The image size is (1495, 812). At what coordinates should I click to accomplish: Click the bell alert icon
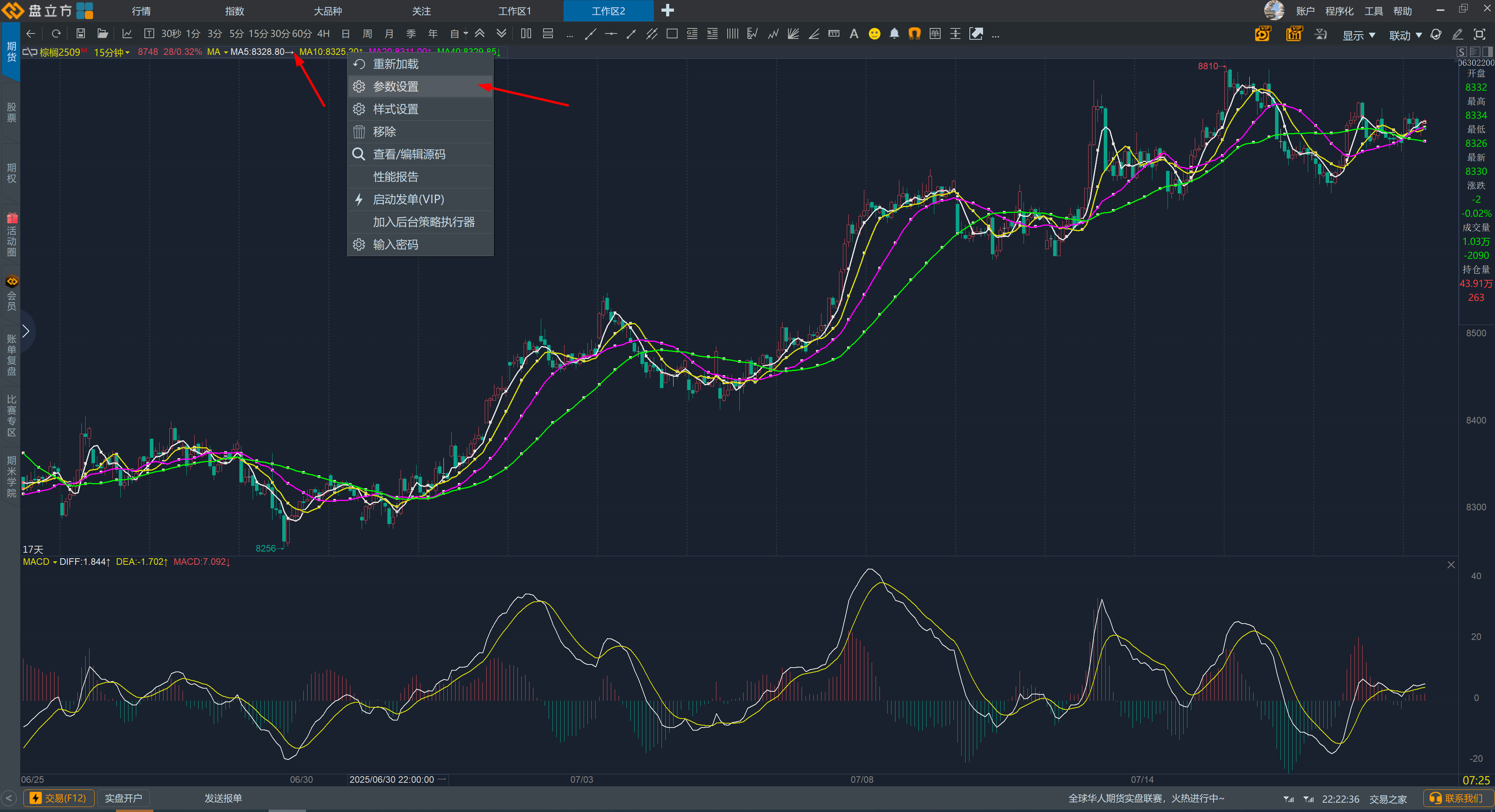pos(894,33)
